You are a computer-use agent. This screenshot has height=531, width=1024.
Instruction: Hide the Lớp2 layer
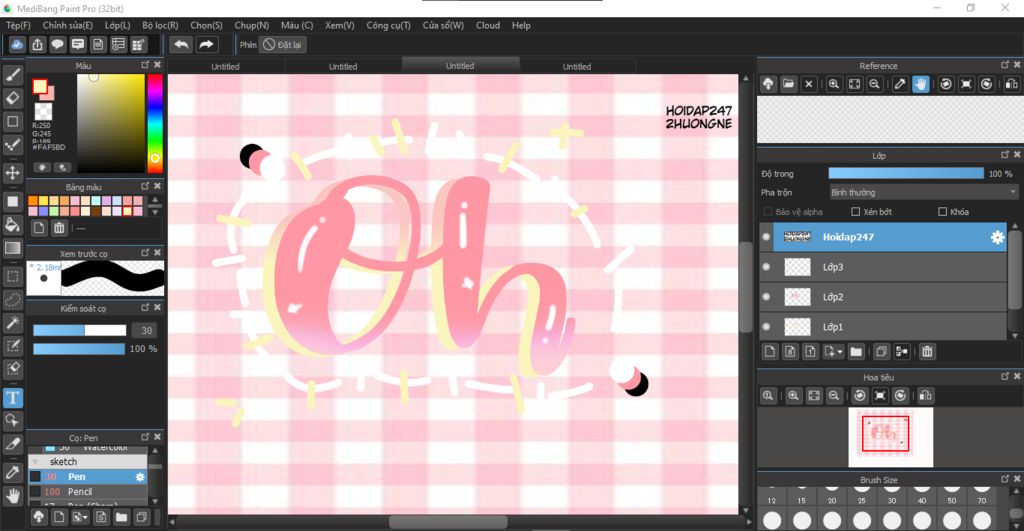click(766, 297)
